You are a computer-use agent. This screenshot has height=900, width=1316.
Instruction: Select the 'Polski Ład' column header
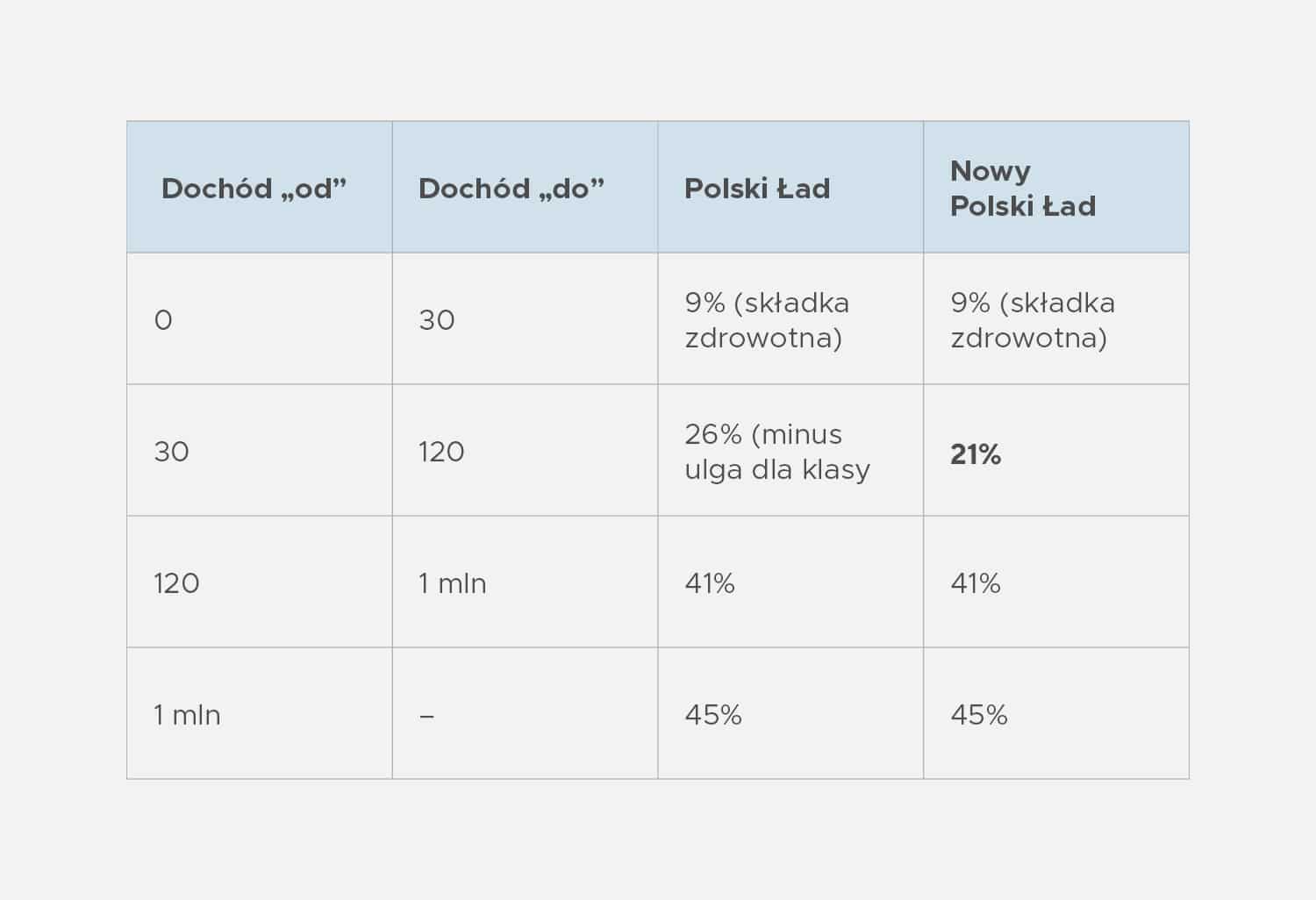click(x=757, y=189)
